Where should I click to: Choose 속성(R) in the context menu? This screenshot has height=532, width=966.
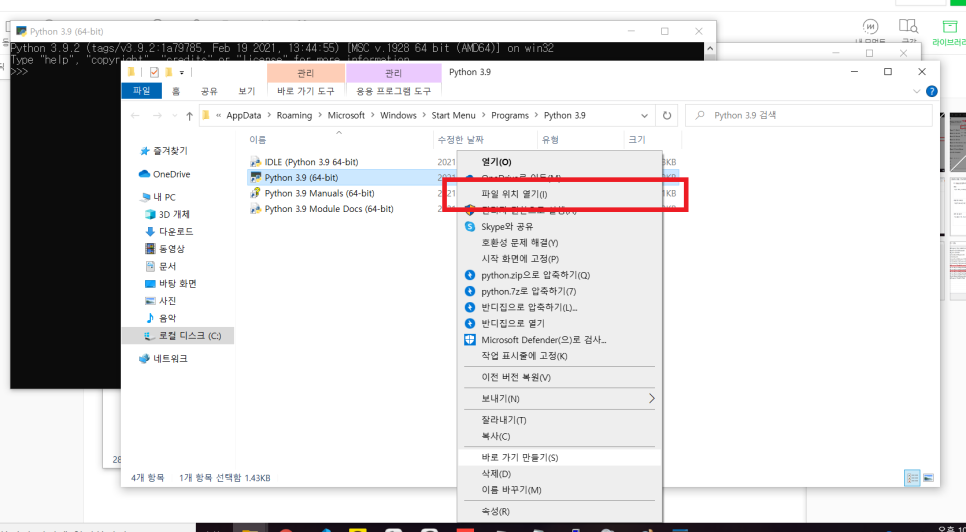point(560,512)
